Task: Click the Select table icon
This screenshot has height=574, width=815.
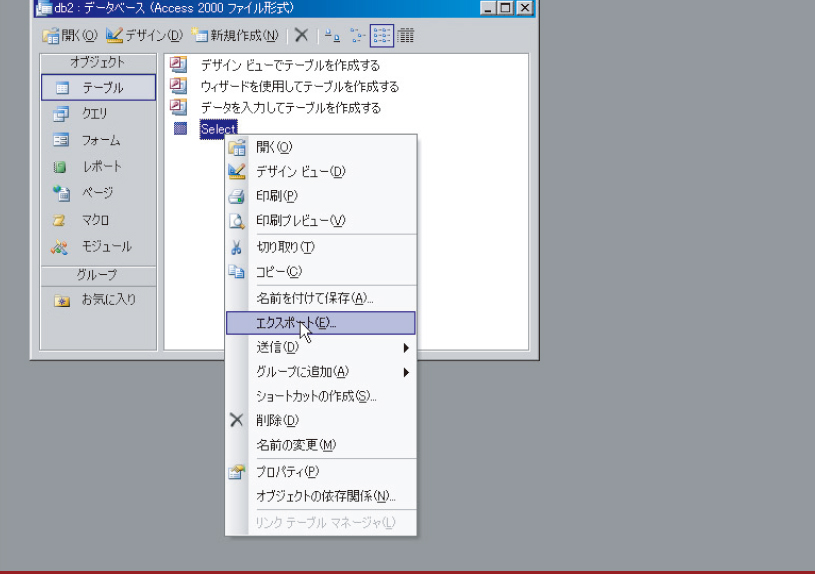Action: pos(180,128)
